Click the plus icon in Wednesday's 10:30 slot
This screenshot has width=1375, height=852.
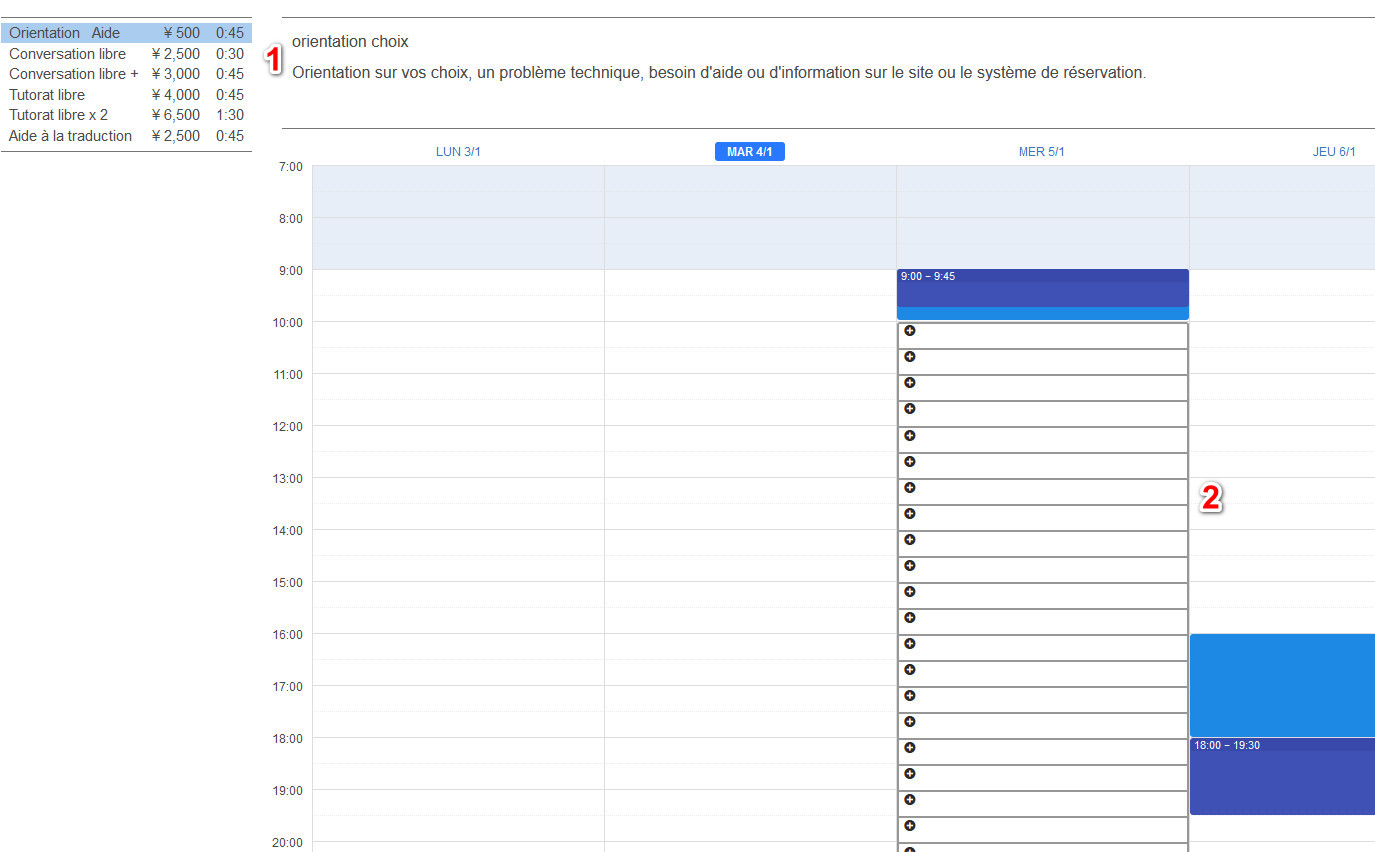910,357
